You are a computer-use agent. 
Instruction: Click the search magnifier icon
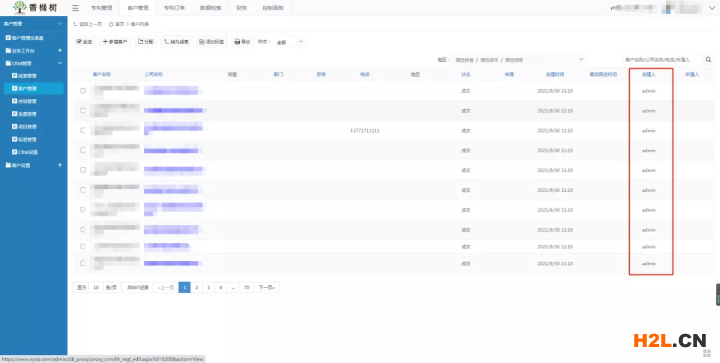(709, 60)
